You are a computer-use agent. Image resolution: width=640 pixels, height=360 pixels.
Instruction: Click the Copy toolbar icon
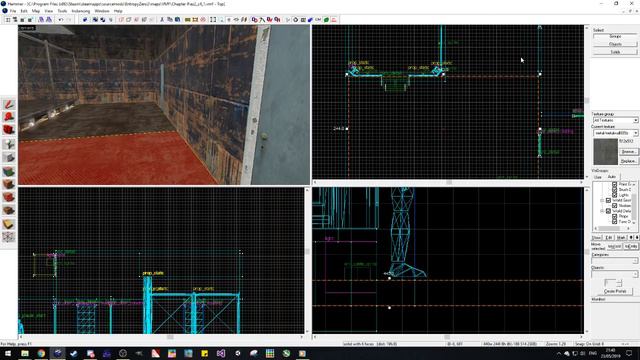pyautogui.click(x=170, y=20)
